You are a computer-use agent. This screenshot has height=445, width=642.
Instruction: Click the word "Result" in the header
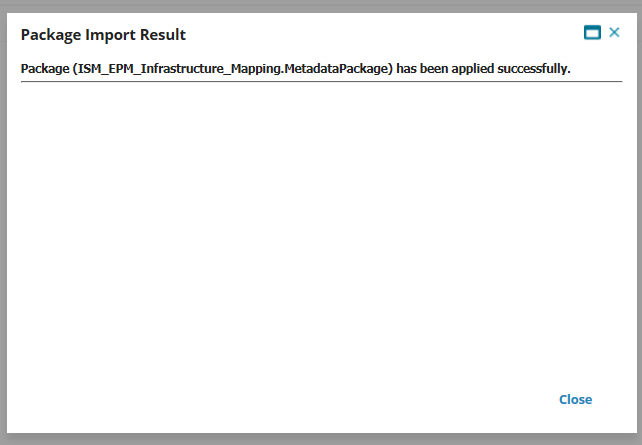[x=163, y=35]
